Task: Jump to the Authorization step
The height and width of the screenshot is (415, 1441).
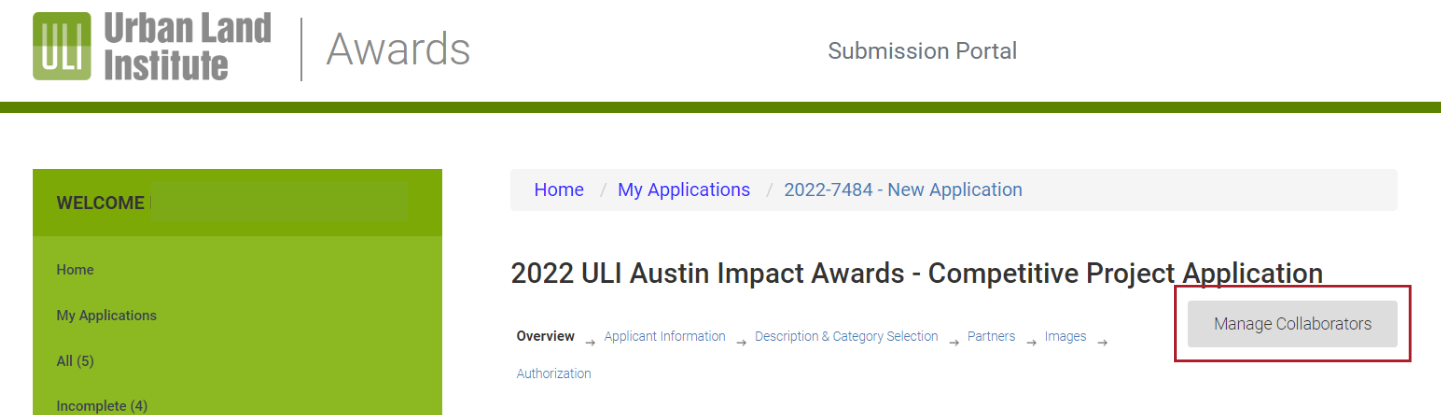Action: pos(553,374)
